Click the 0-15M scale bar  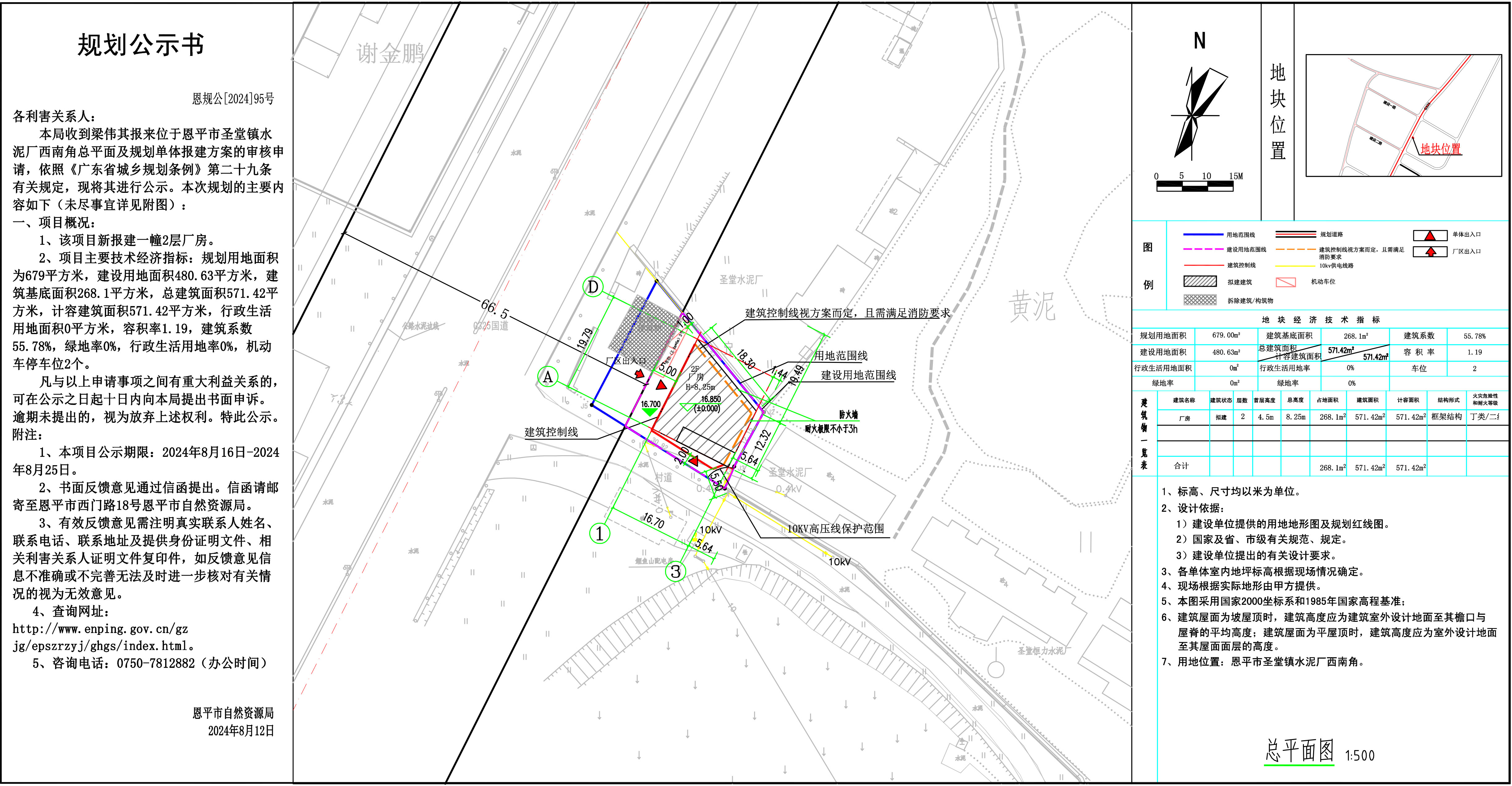pyautogui.click(x=1194, y=186)
